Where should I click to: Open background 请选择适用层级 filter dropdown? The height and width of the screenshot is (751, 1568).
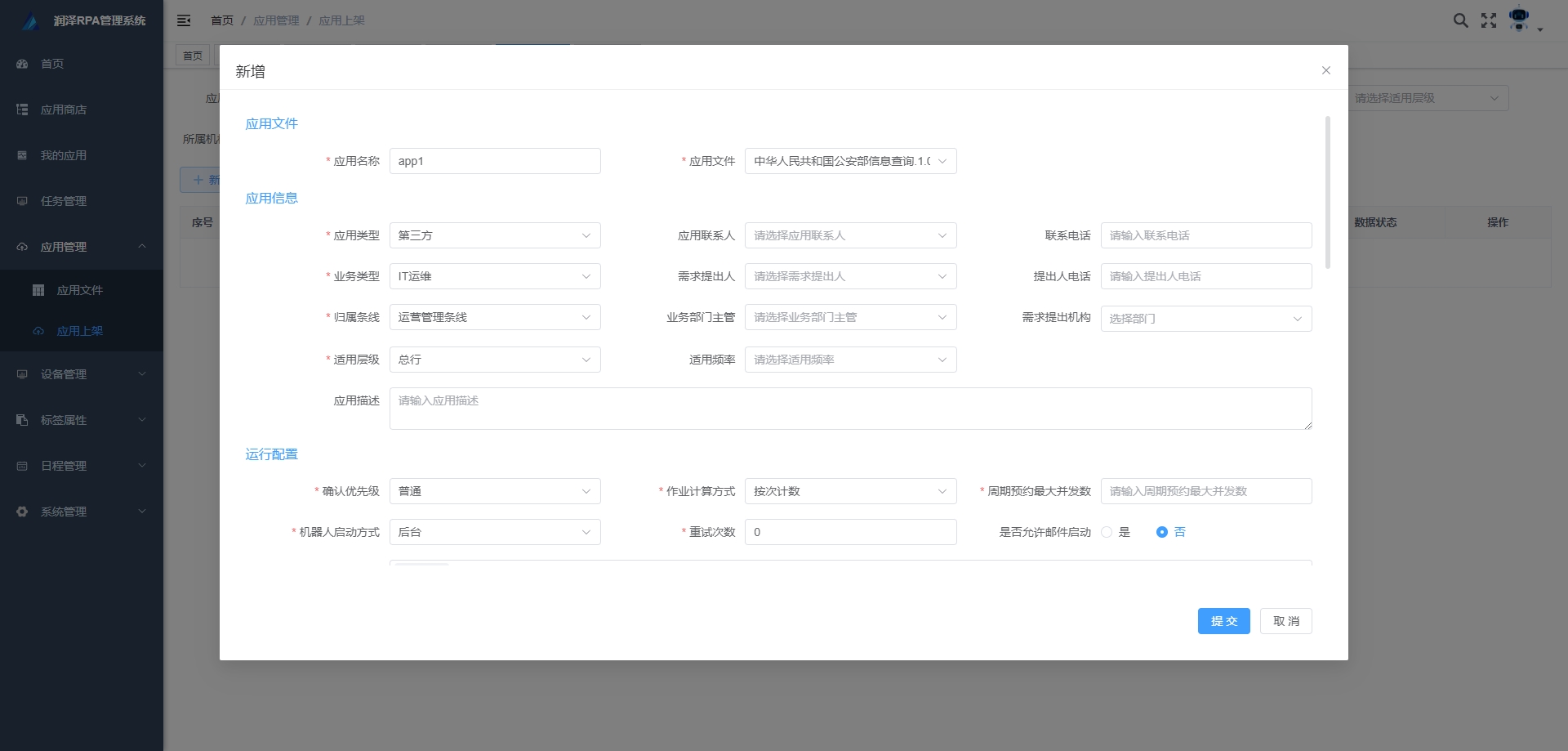click(1428, 98)
